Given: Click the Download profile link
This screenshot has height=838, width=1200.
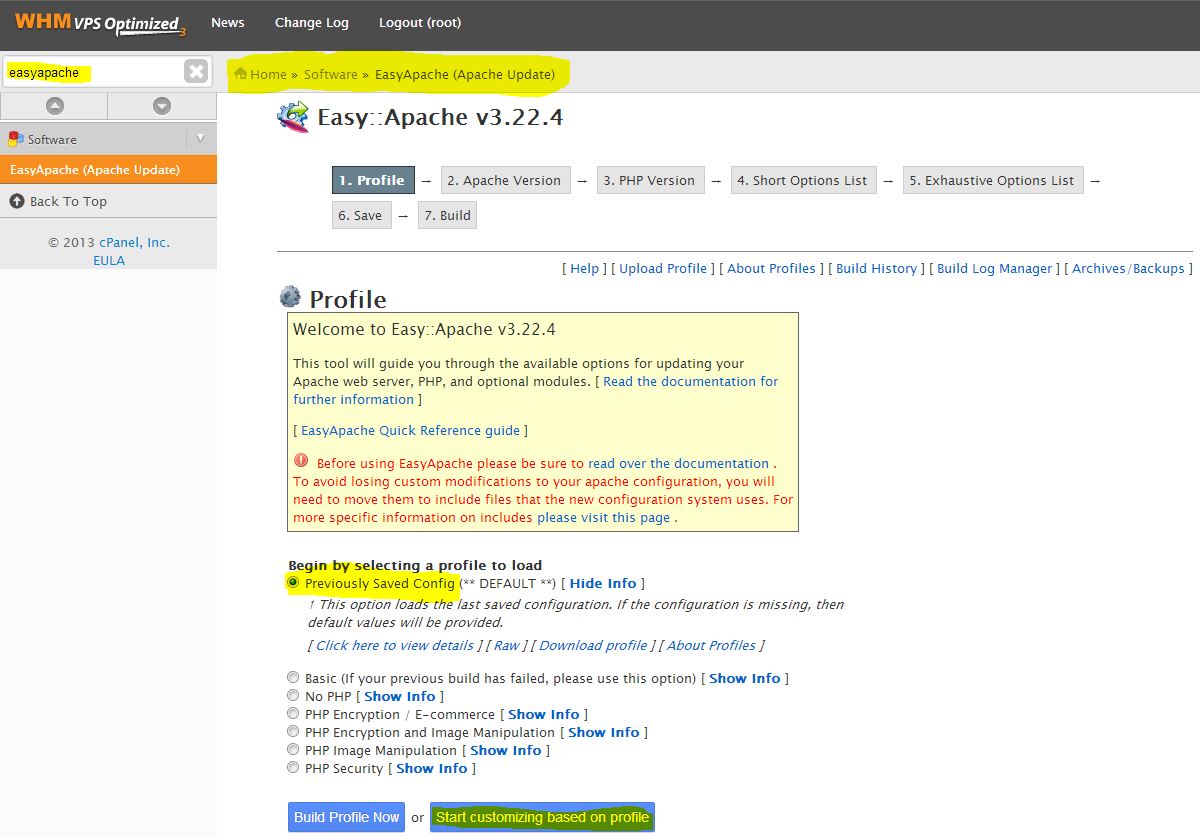Looking at the screenshot, I should pyautogui.click(x=593, y=645).
